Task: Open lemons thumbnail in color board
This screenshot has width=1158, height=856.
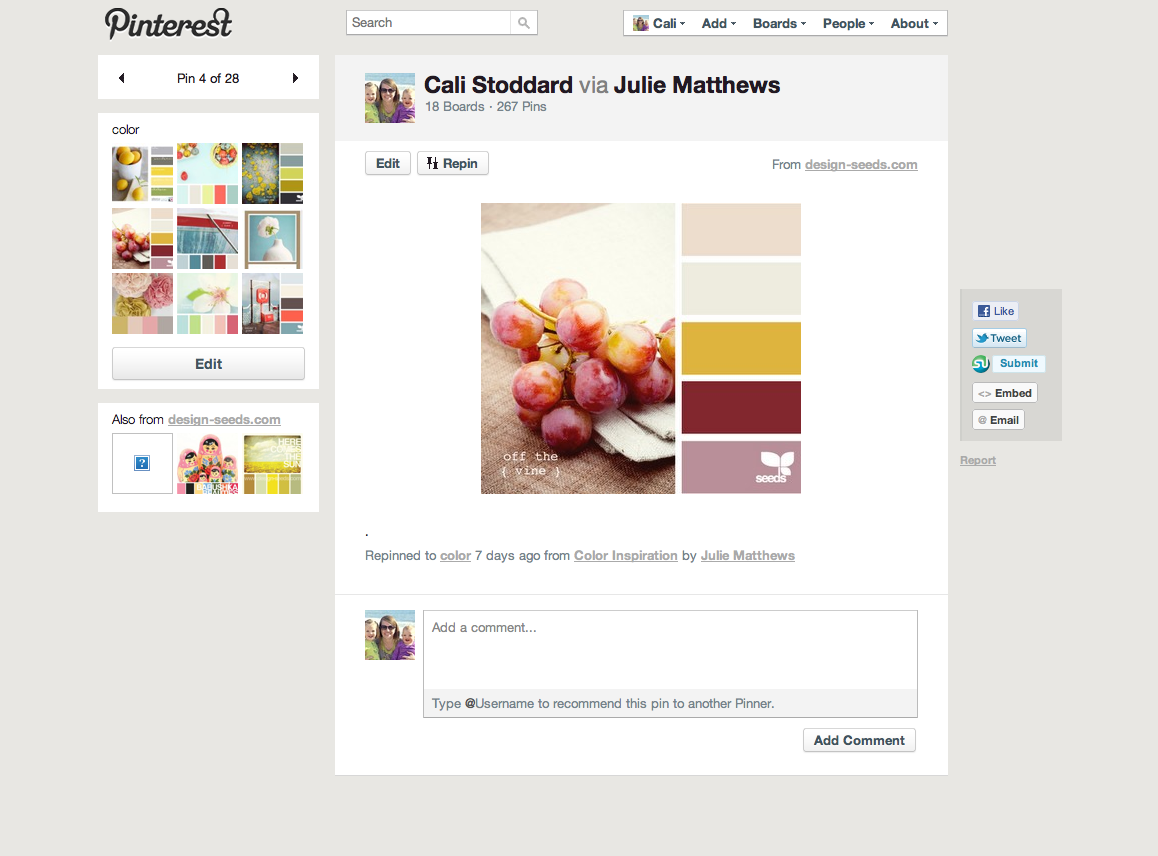Action: pos(143,174)
